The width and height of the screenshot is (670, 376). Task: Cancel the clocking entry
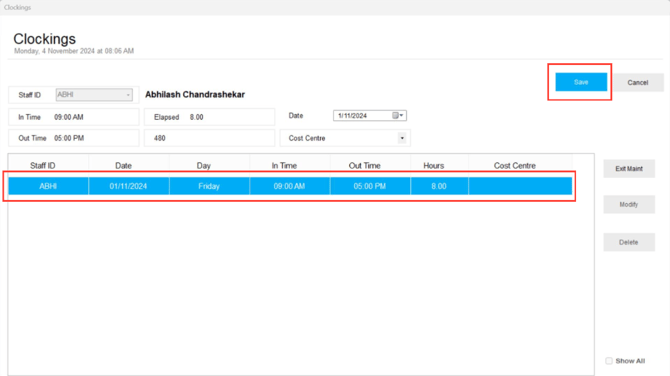(x=638, y=82)
